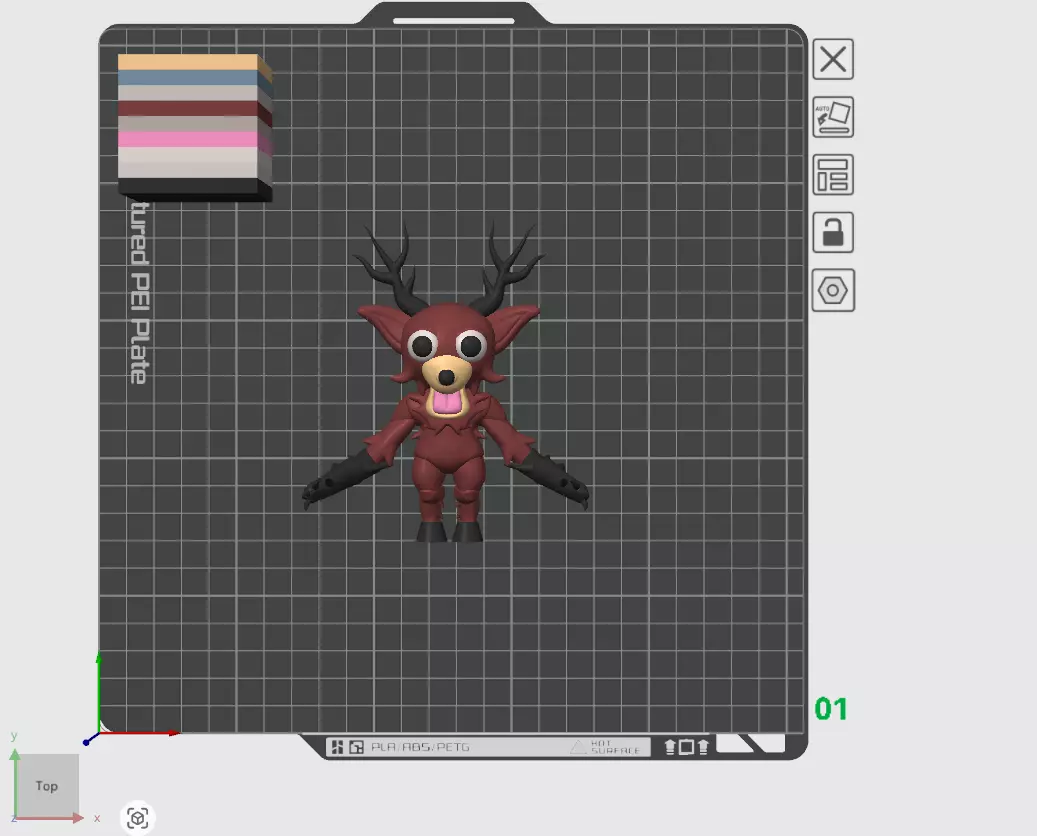1037x836 pixels.
Task: Select the striped color block object
Action: pos(195,127)
